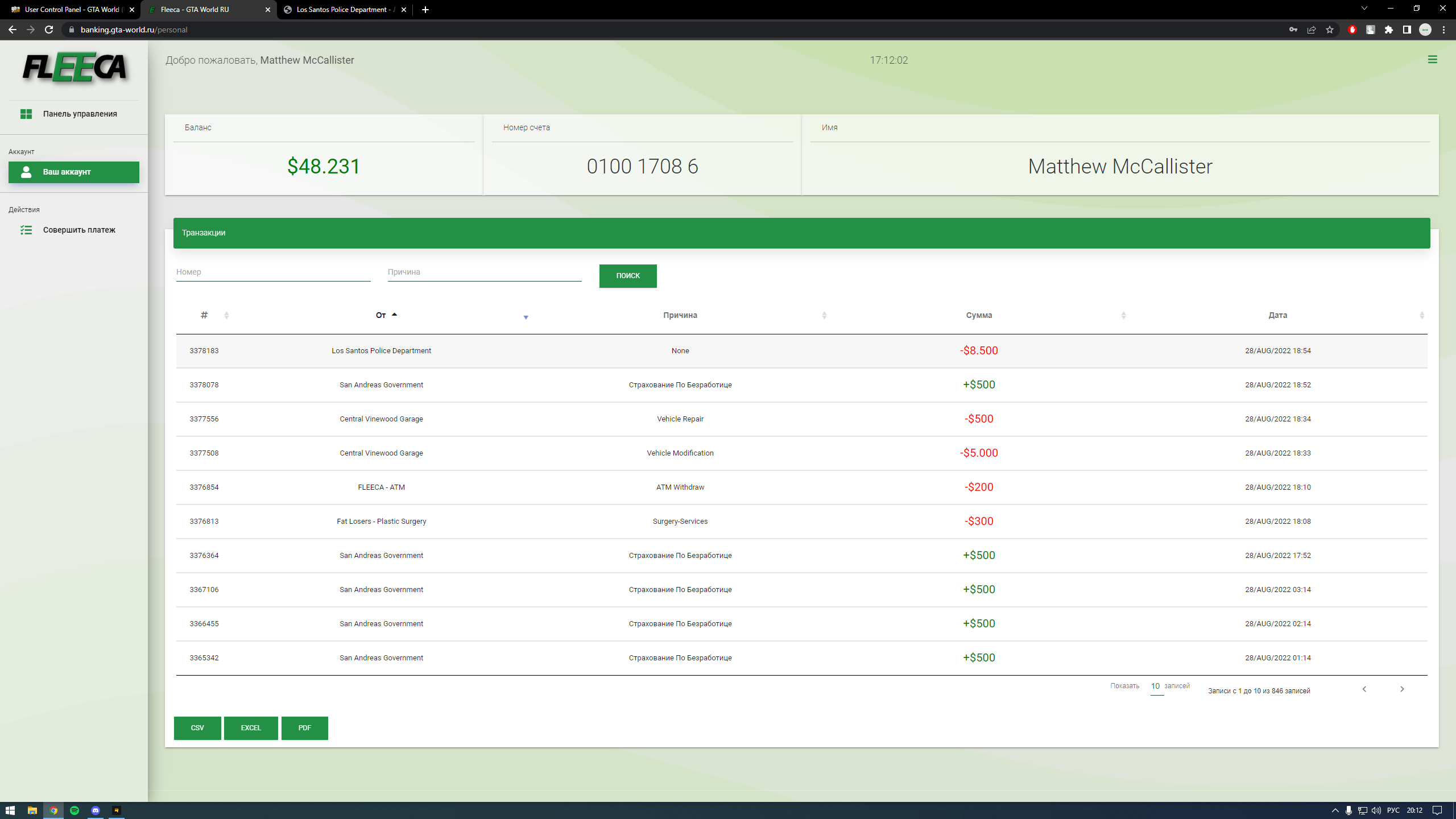Open the records-per-page selector showing 10

click(x=1156, y=686)
